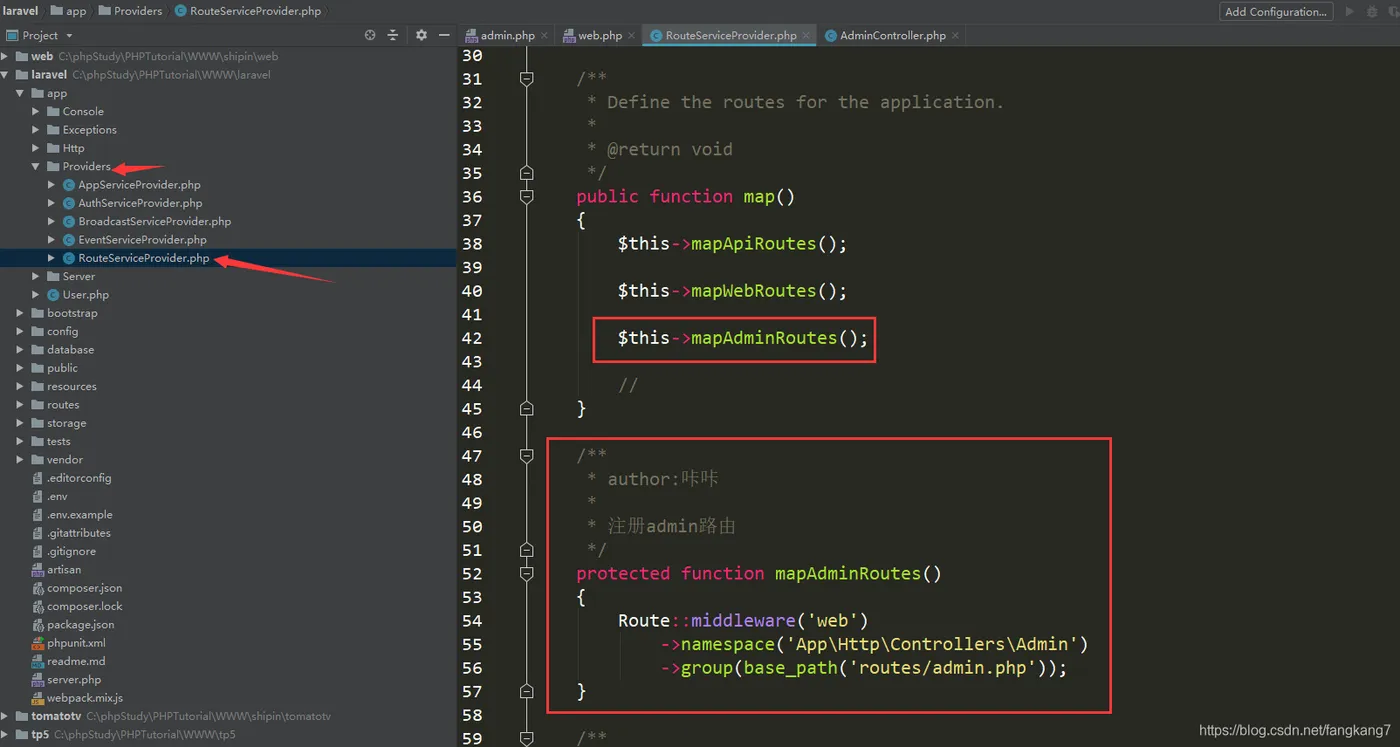Viewport: 1400px width, 747px height.
Task: Select BroadcastServiceProvider.php in project tree
Action: click(x=155, y=221)
